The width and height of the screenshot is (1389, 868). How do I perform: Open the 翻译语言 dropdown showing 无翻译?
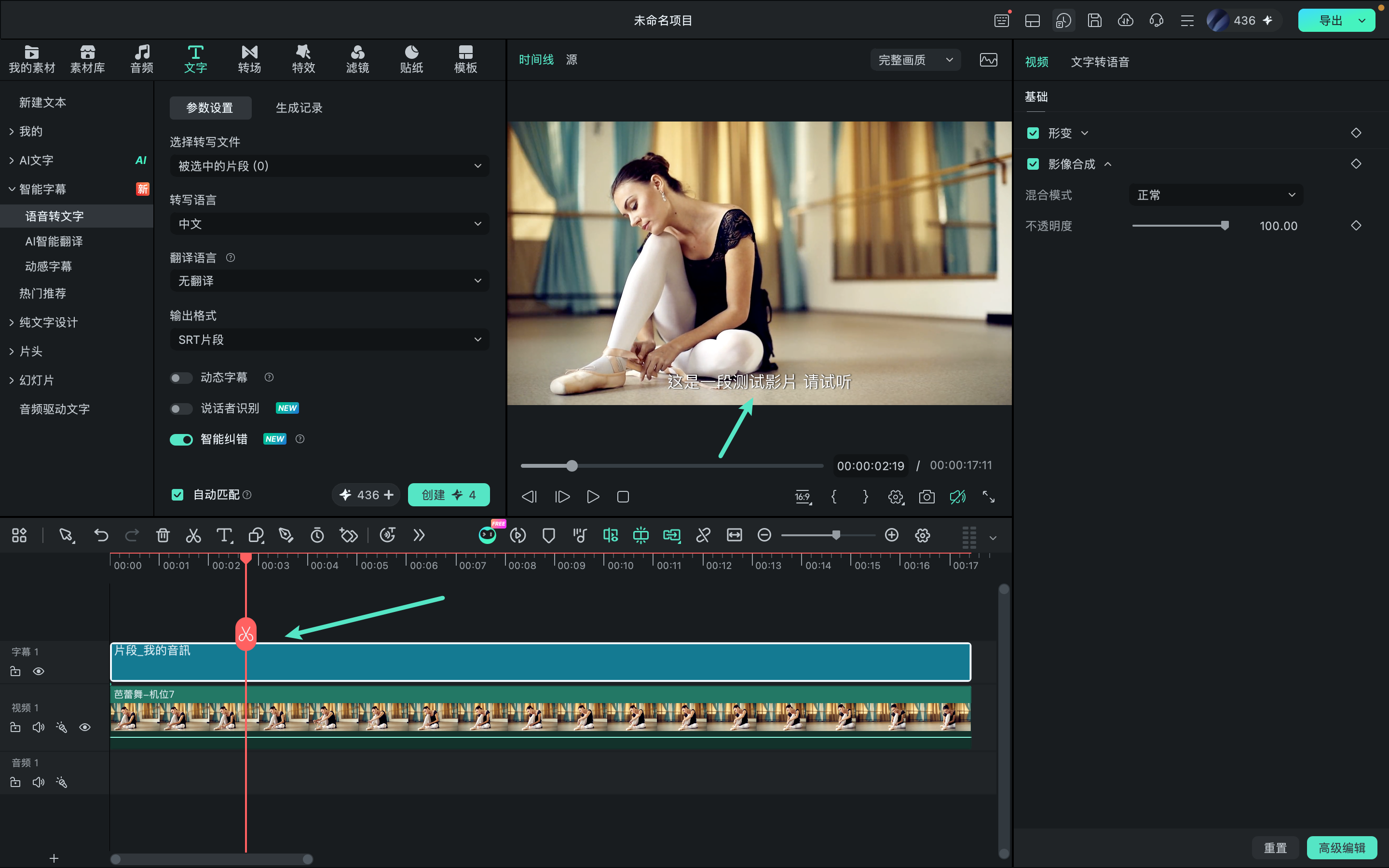pos(329,281)
